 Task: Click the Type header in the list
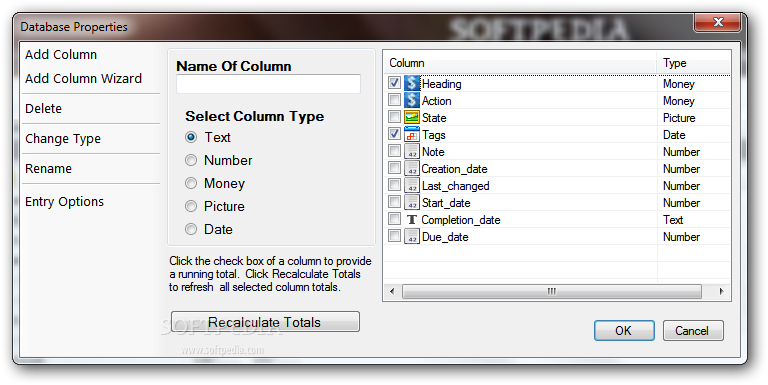point(694,63)
